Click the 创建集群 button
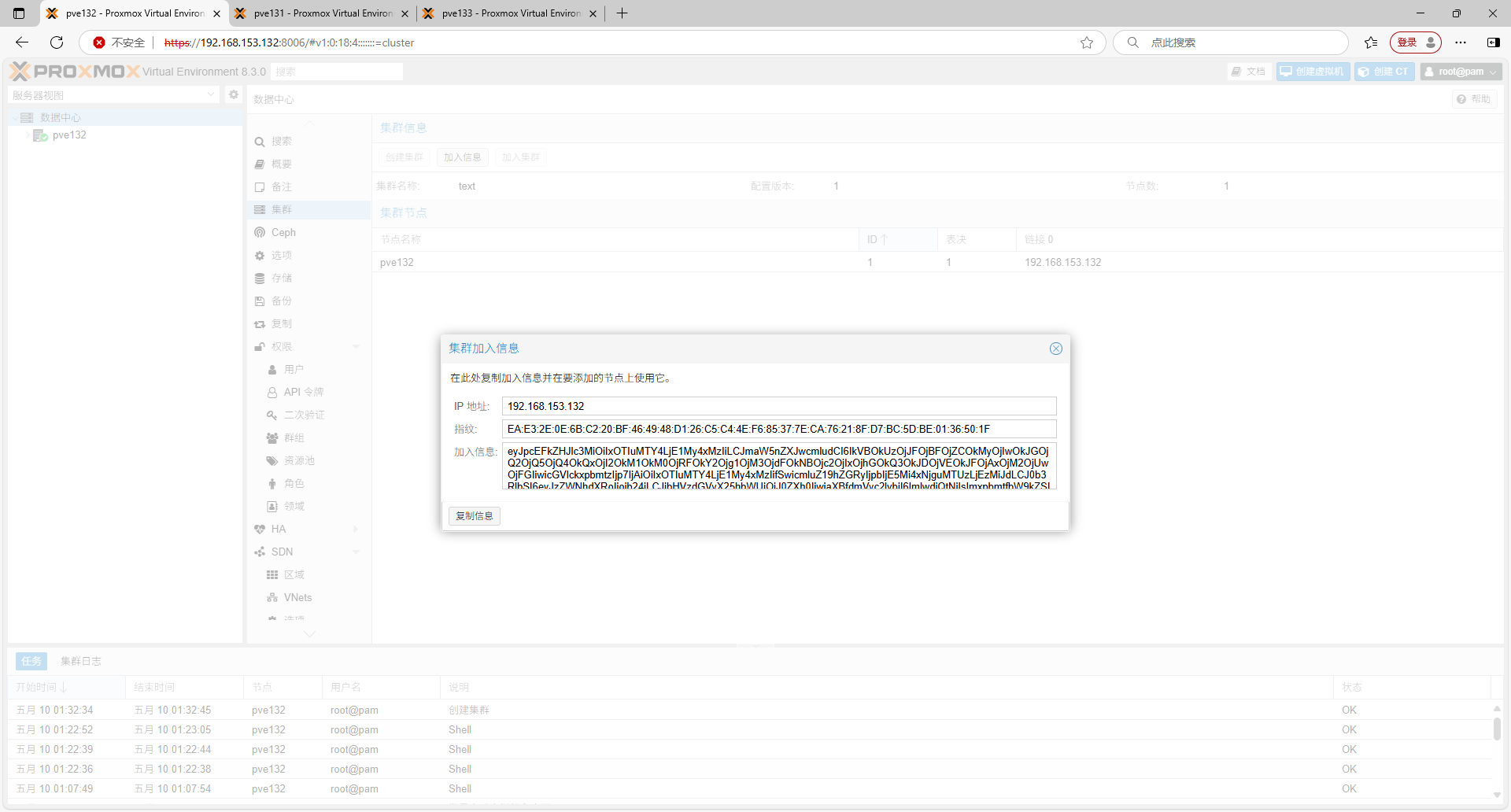This screenshot has height=812, width=1511. pos(405,157)
